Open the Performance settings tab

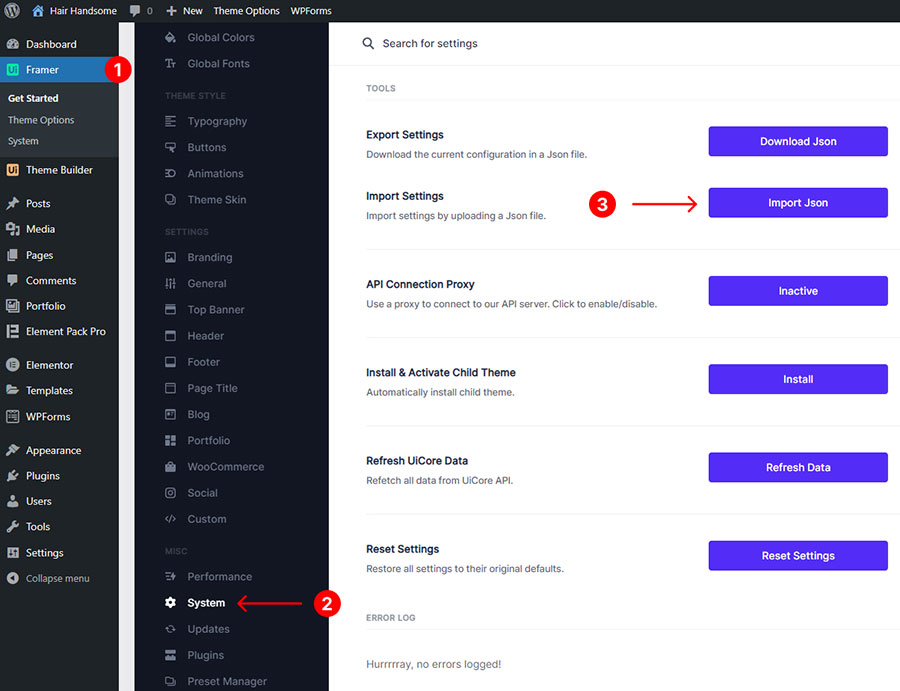click(x=219, y=577)
